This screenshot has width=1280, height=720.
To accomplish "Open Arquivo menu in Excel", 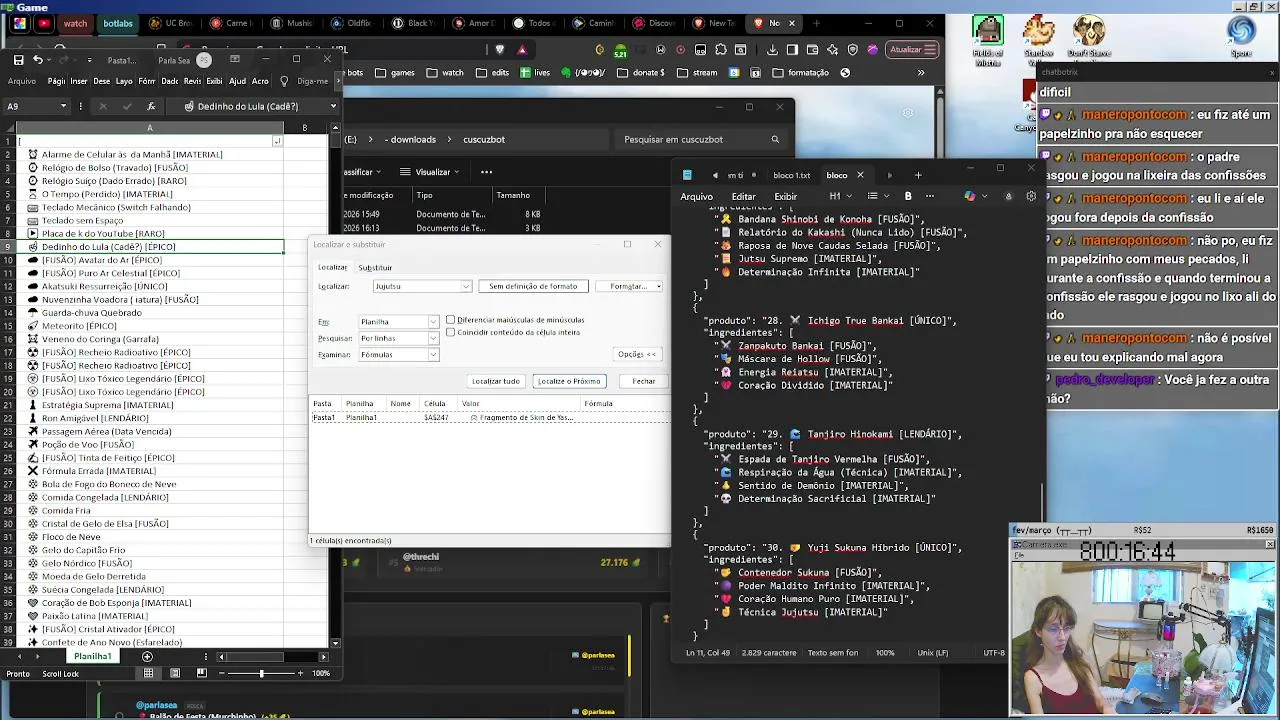I will (x=21, y=81).
